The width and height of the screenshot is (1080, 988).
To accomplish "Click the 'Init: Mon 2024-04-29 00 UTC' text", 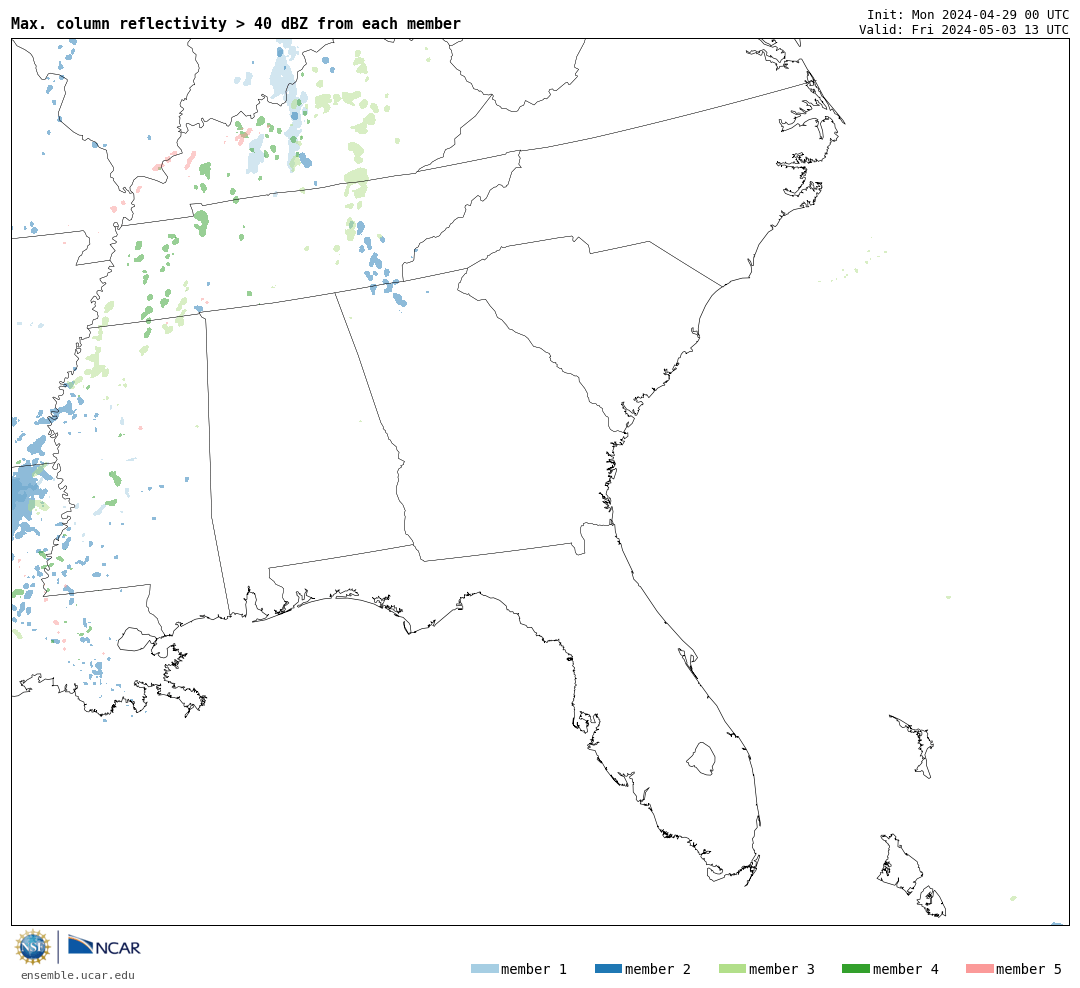I will tap(968, 14).
